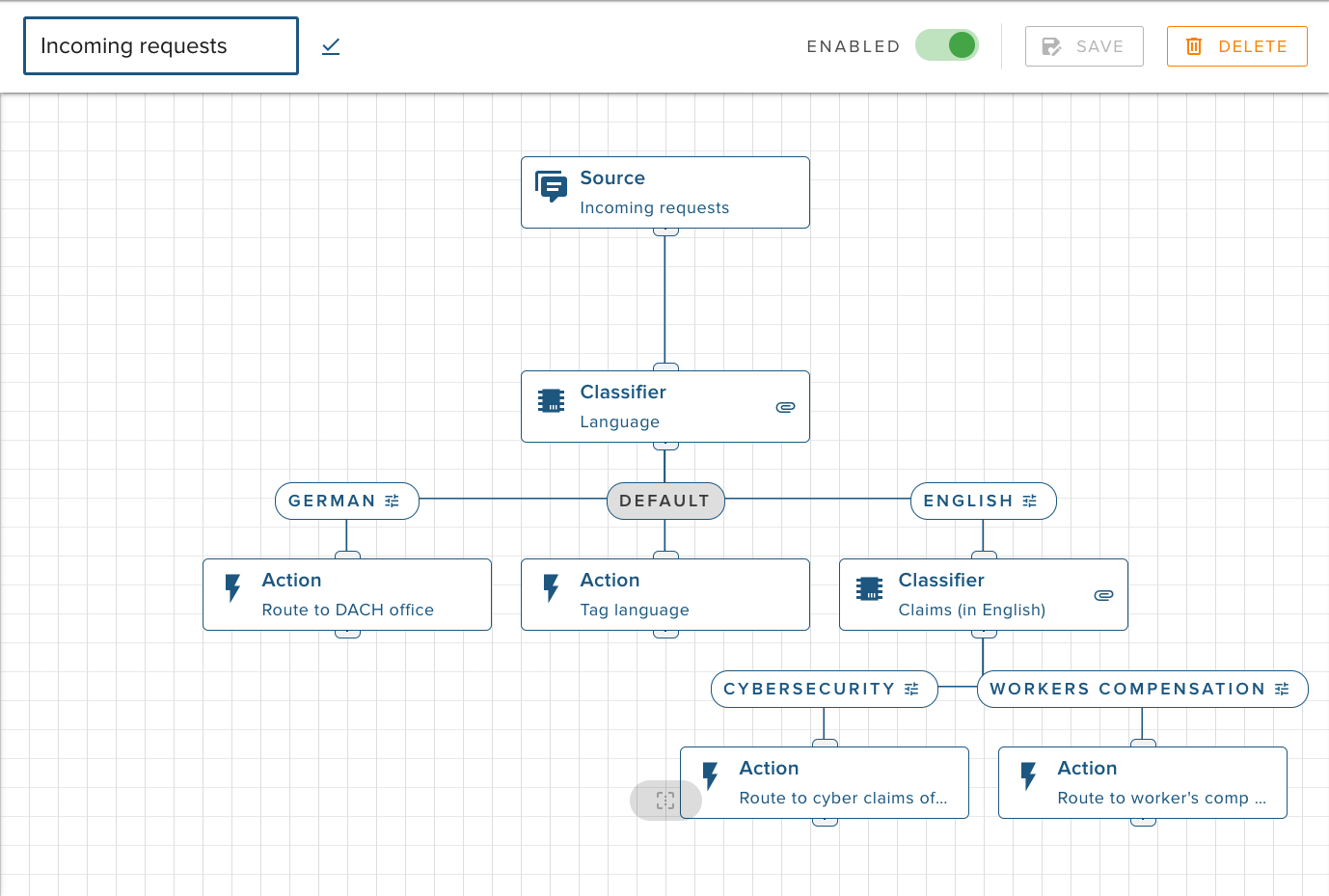Image resolution: width=1329 pixels, height=896 pixels.
Task: Click the Source node chat icon
Action: point(552,186)
